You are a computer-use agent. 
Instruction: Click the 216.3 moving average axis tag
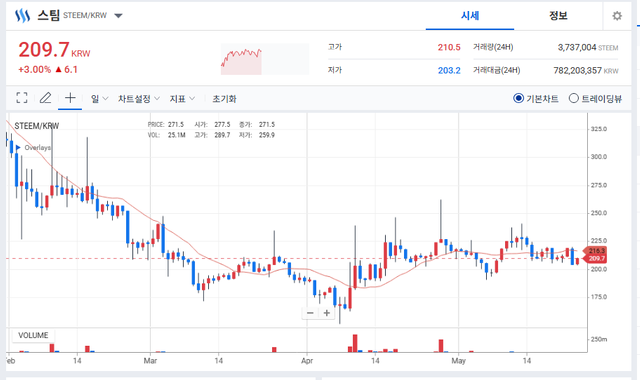click(596, 251)
